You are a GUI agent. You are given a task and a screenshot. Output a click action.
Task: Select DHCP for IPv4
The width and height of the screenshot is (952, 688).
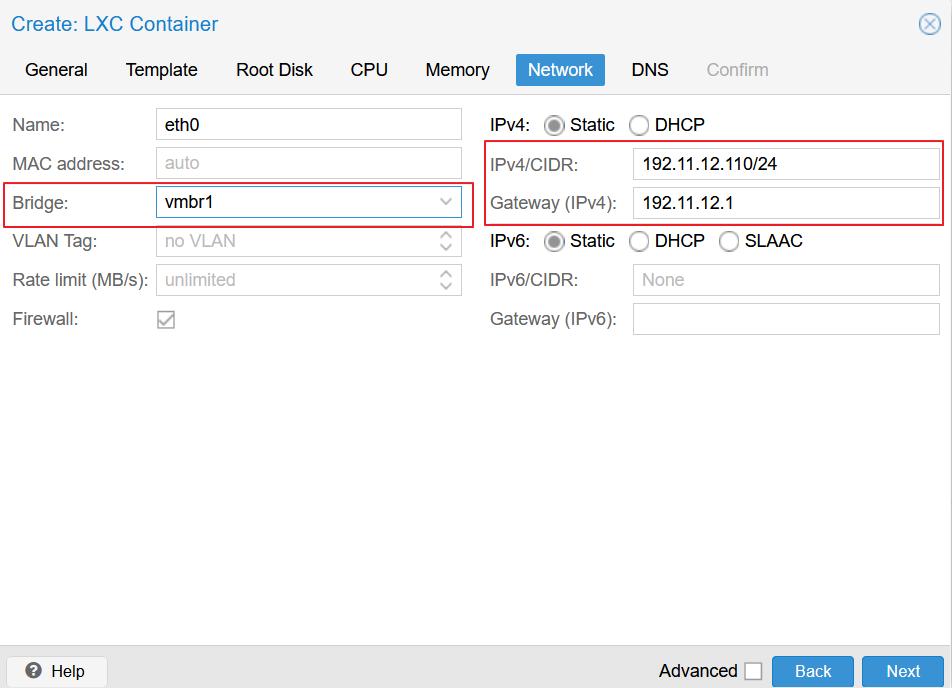(x=639, y=125)
